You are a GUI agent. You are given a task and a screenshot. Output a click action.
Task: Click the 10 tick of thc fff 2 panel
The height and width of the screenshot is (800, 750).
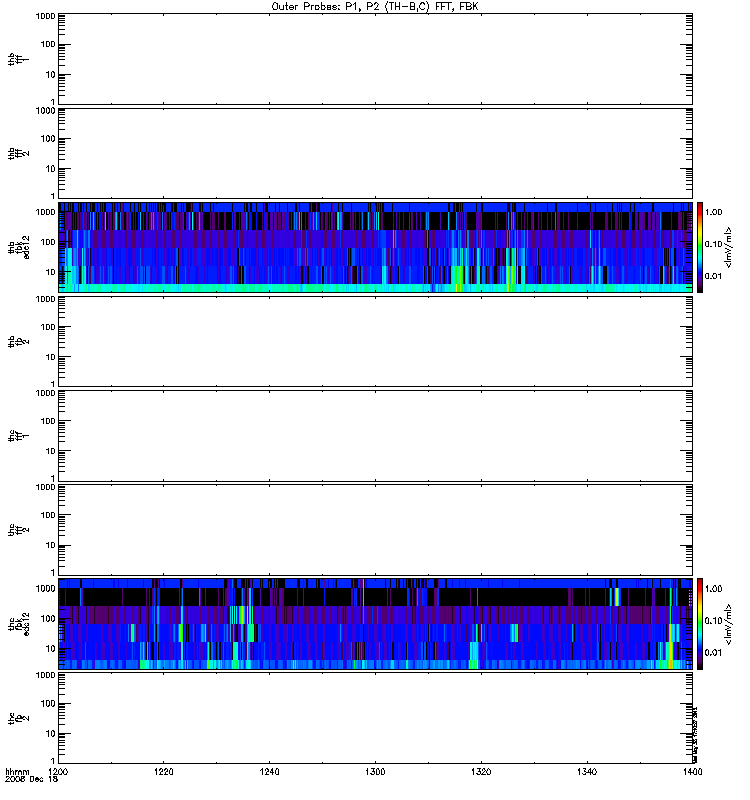coord(50,545)
